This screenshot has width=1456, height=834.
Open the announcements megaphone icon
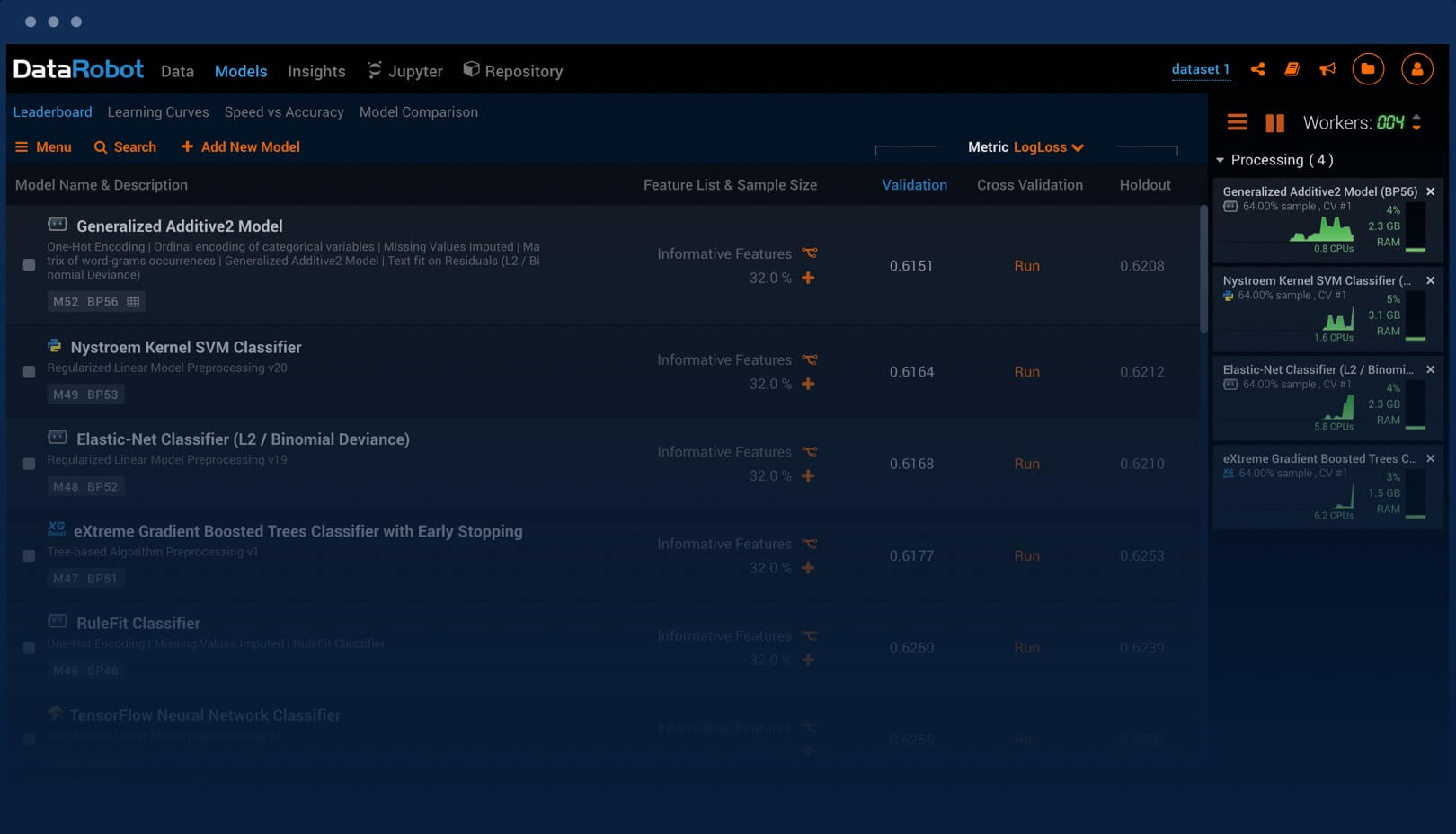tap(1327, 69)
